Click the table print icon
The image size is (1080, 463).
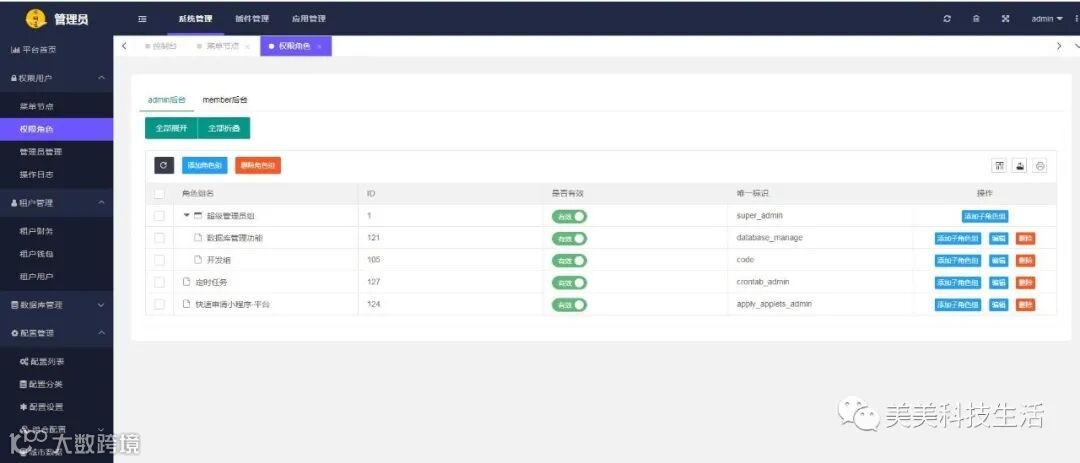pyautogui.click(x=1040, y=165)
